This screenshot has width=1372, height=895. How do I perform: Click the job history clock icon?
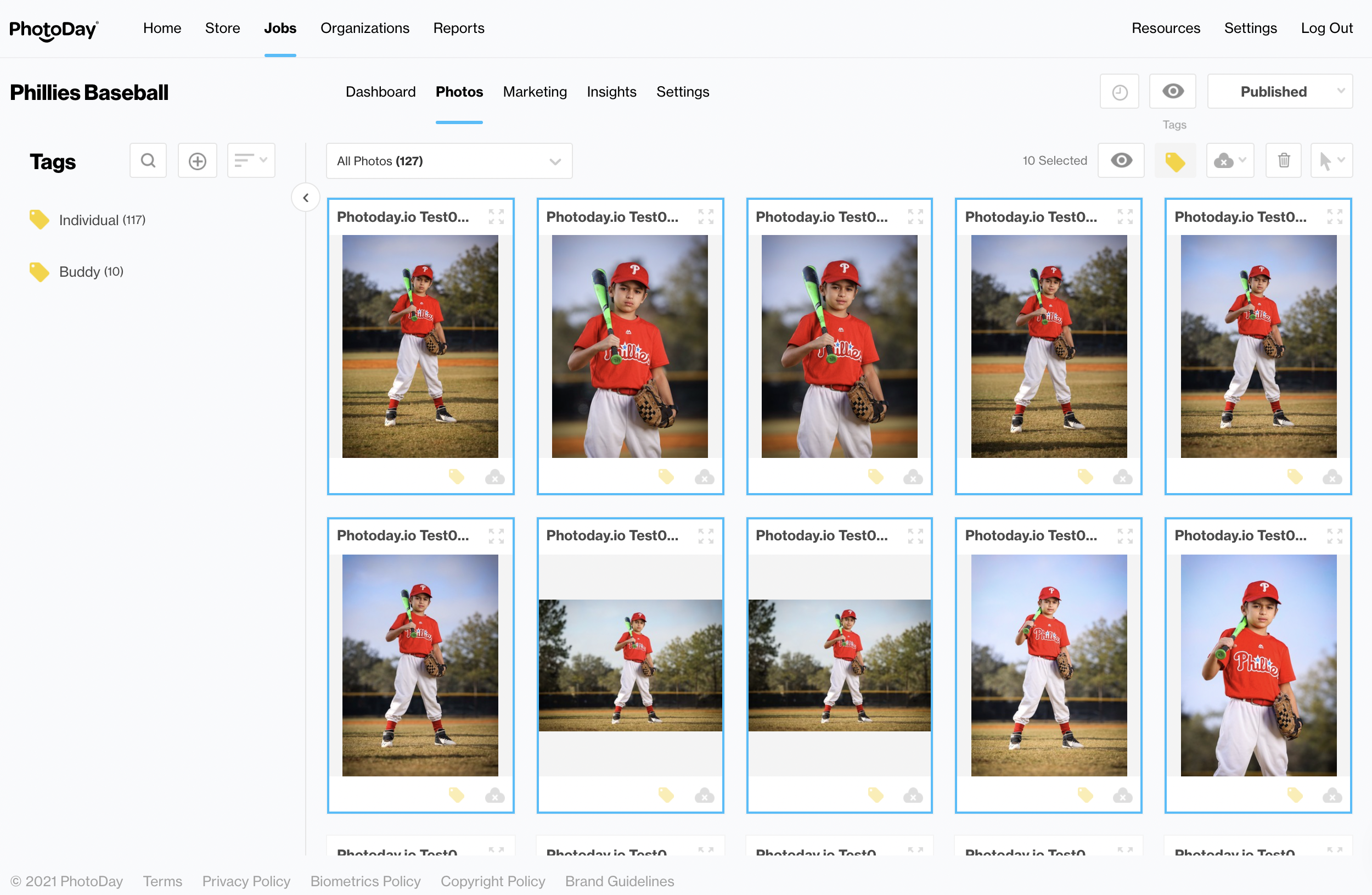[x=1119, y=92]
